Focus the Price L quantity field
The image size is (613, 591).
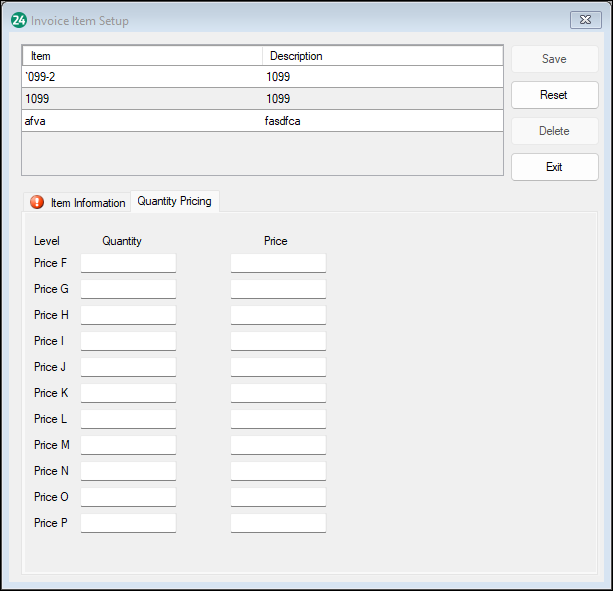[x=128, y=419]
